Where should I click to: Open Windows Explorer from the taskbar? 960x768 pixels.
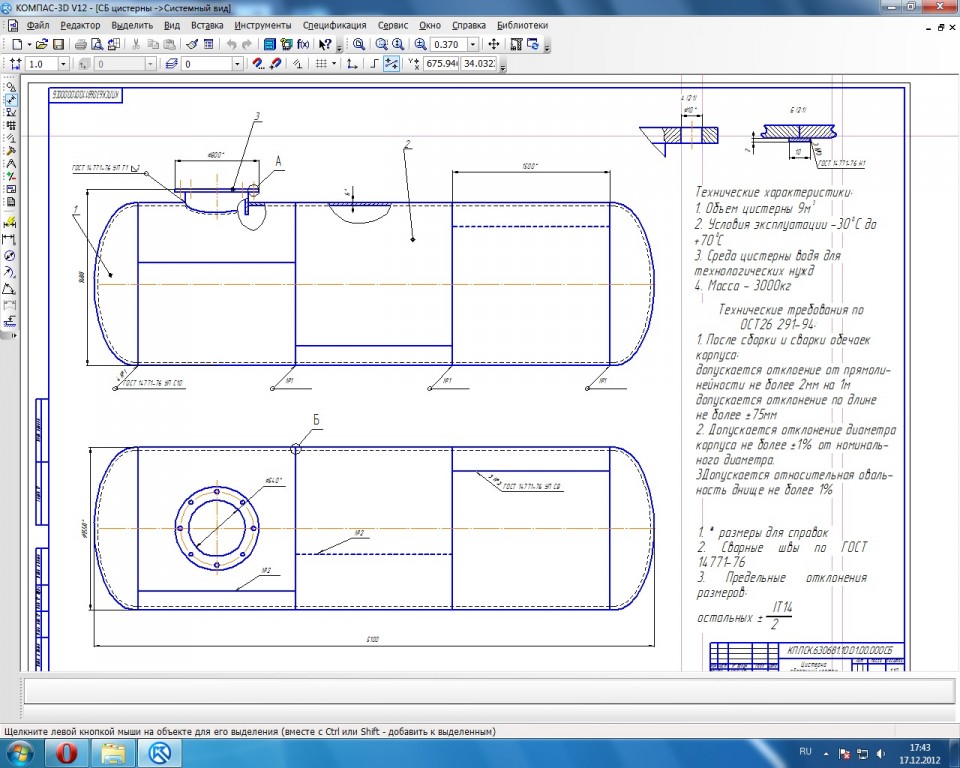pos(113,752)
